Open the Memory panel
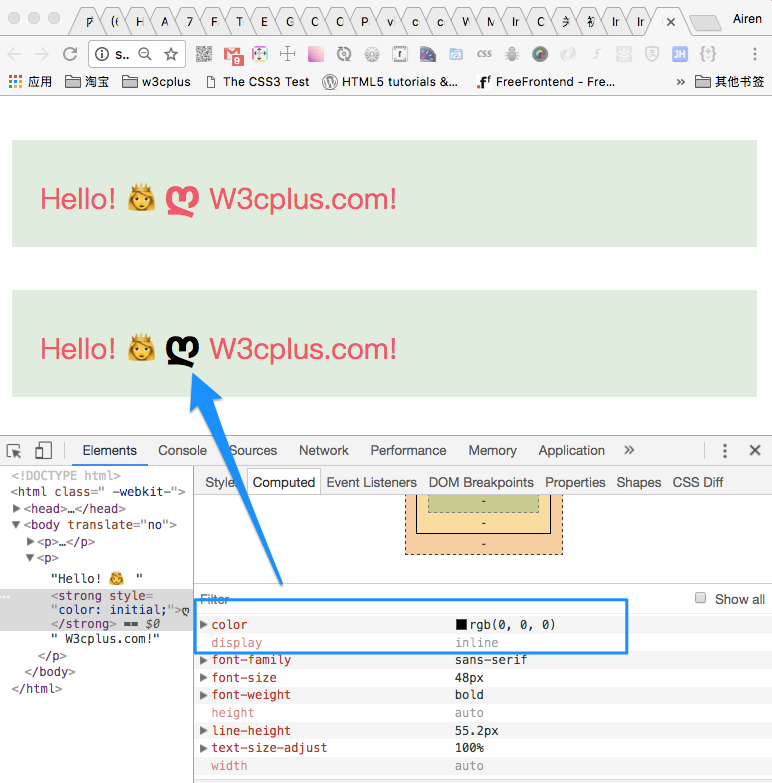The height and width of the screenshot is (783, 772). coord(492,450)
